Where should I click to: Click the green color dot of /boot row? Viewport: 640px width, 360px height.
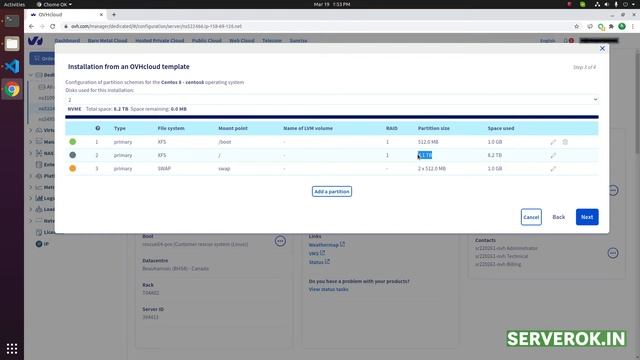tap(73, 142)
